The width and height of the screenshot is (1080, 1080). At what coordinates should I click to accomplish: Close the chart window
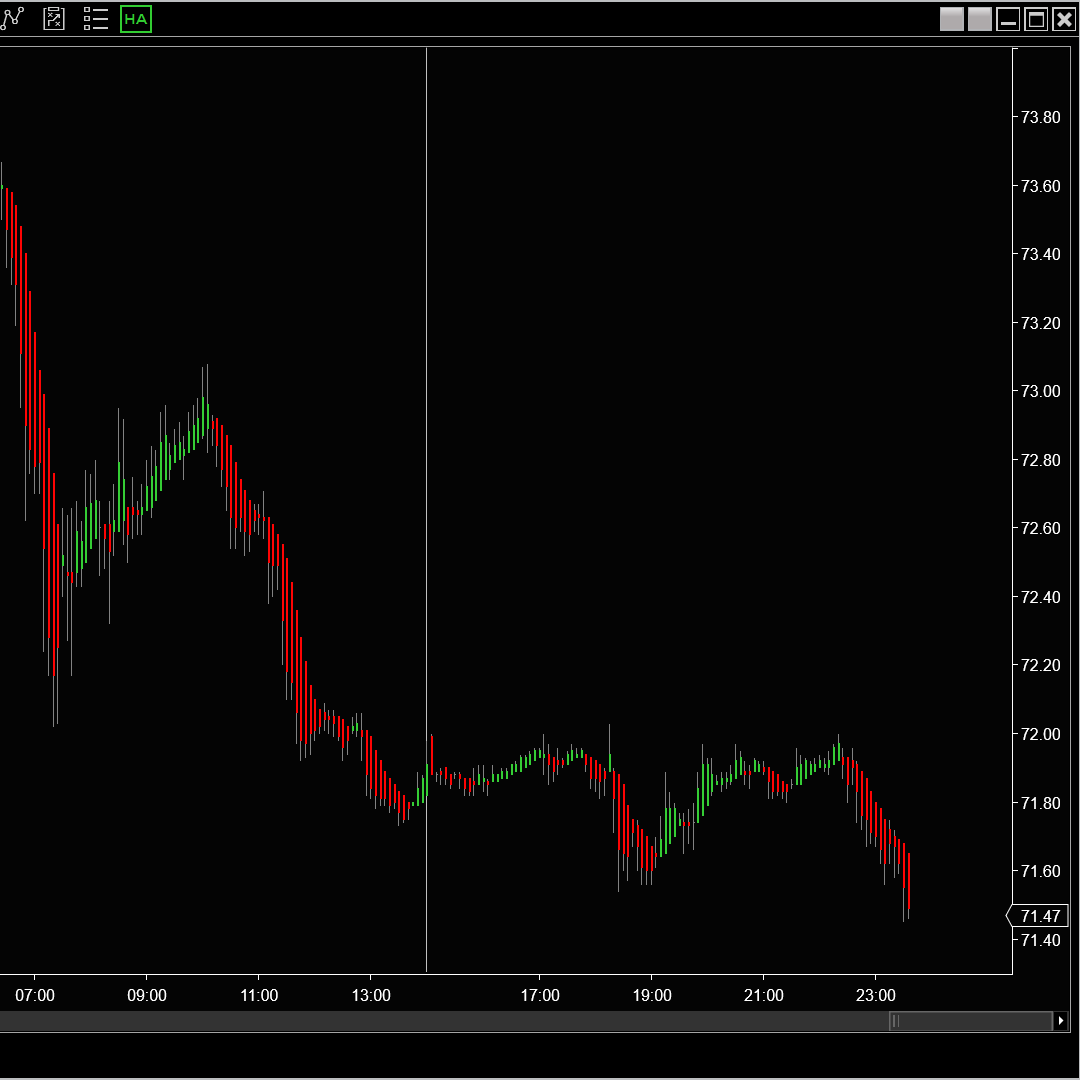tap(1064, 19)
